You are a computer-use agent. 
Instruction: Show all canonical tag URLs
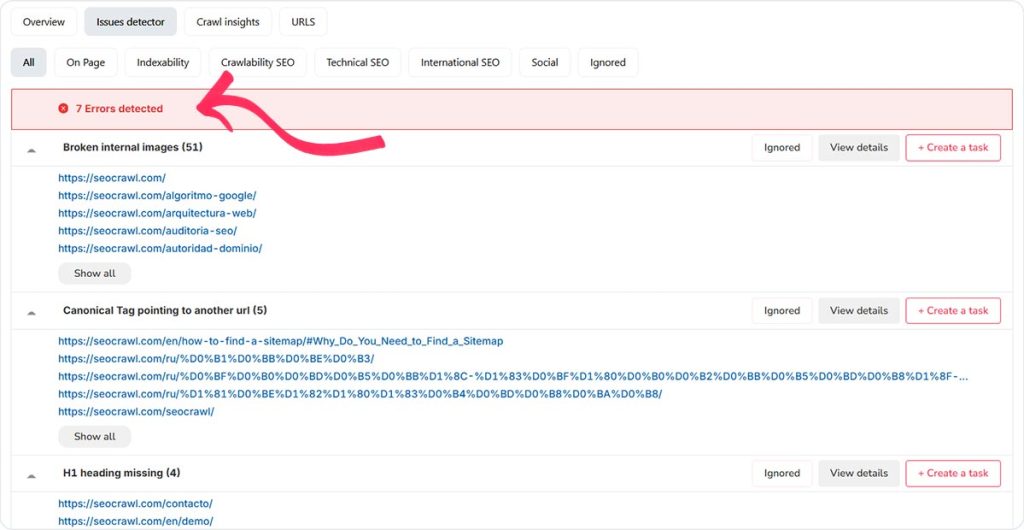[94, 436]
